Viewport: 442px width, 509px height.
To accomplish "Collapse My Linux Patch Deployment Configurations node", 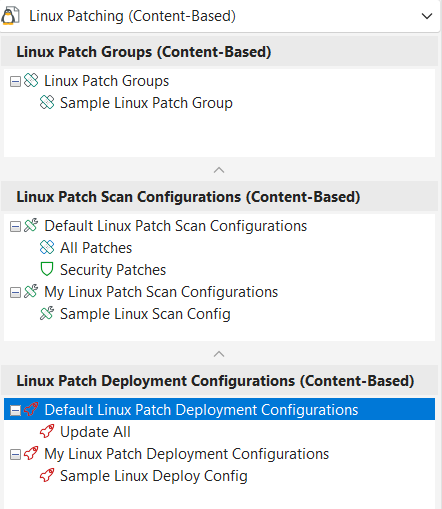I will click(15, 454).
